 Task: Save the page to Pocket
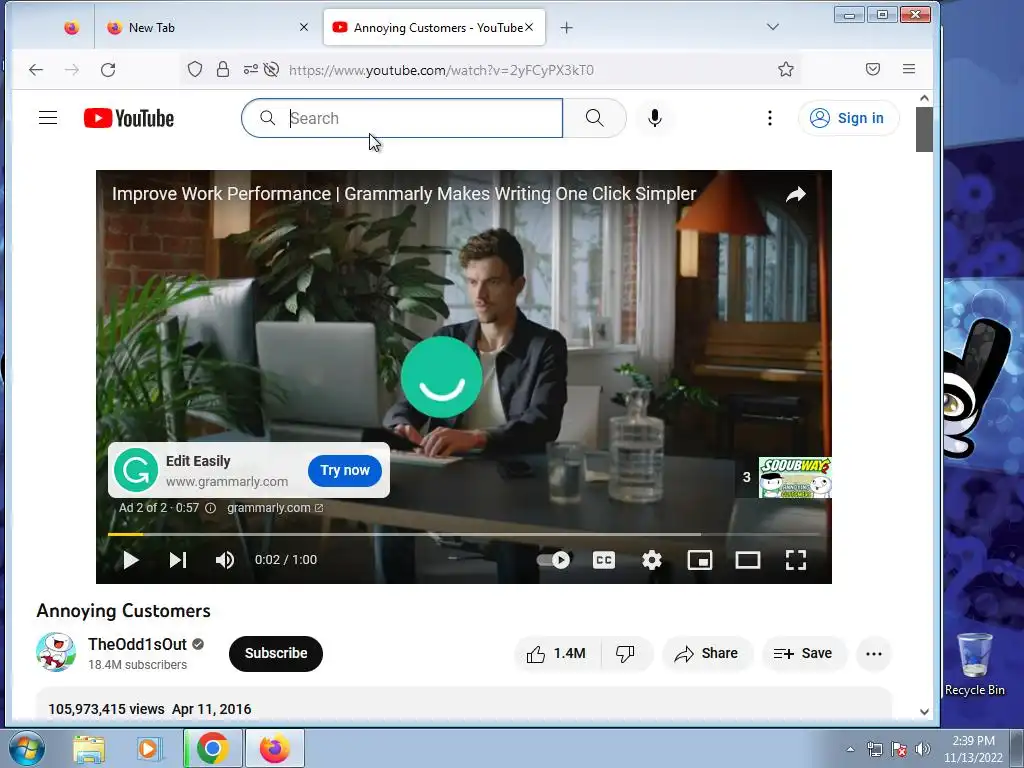click(x=872, y=69)
